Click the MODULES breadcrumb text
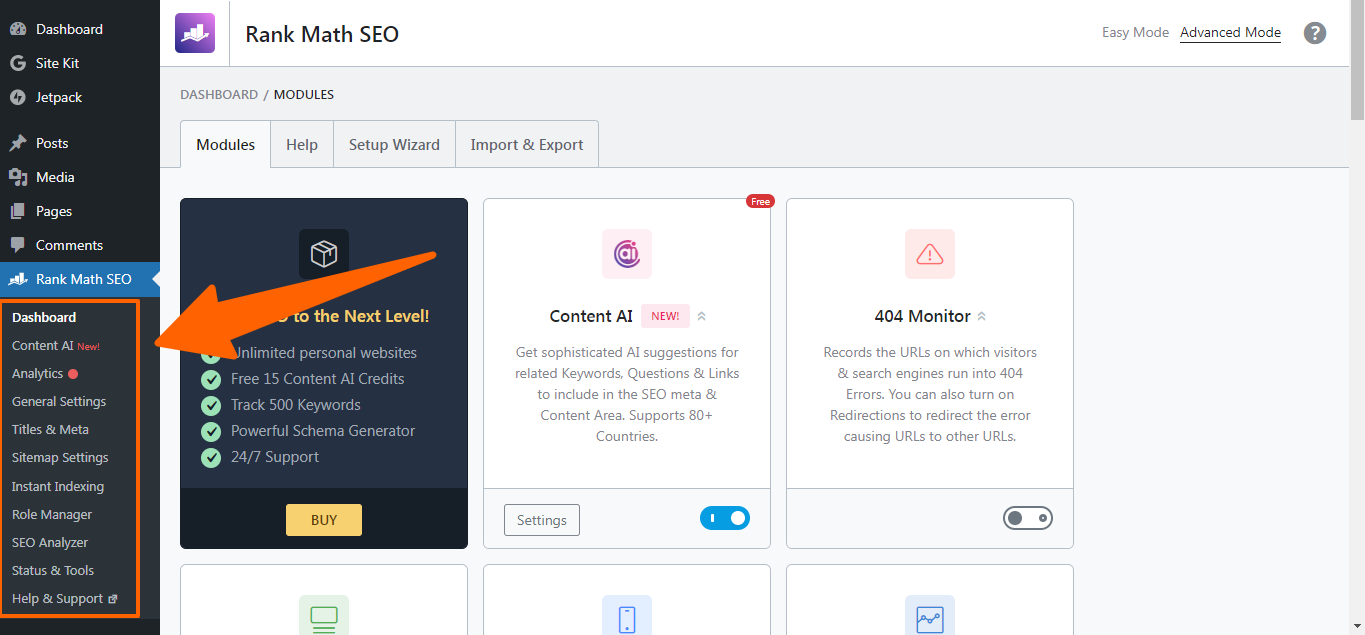The width and height of the screenshot is (1365, 635). tap(304, 95)
